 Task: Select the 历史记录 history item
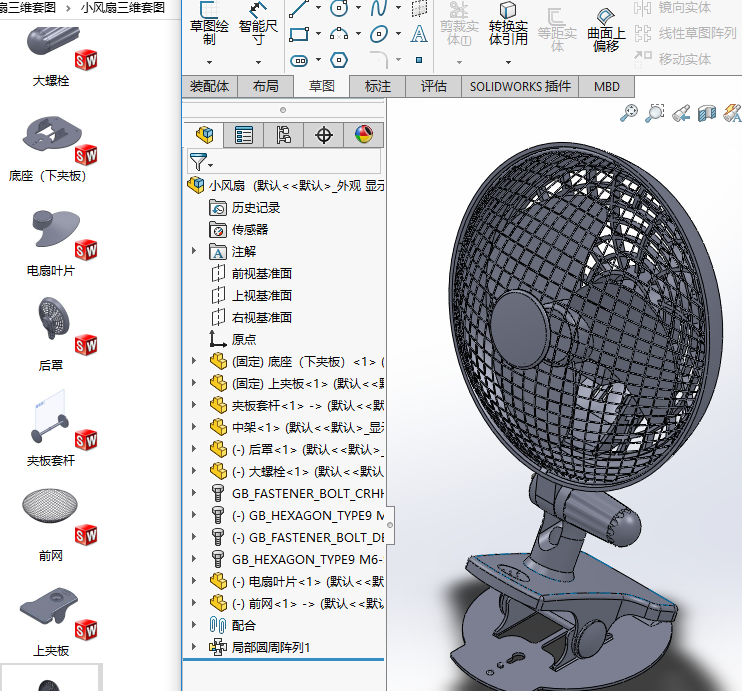256,208
